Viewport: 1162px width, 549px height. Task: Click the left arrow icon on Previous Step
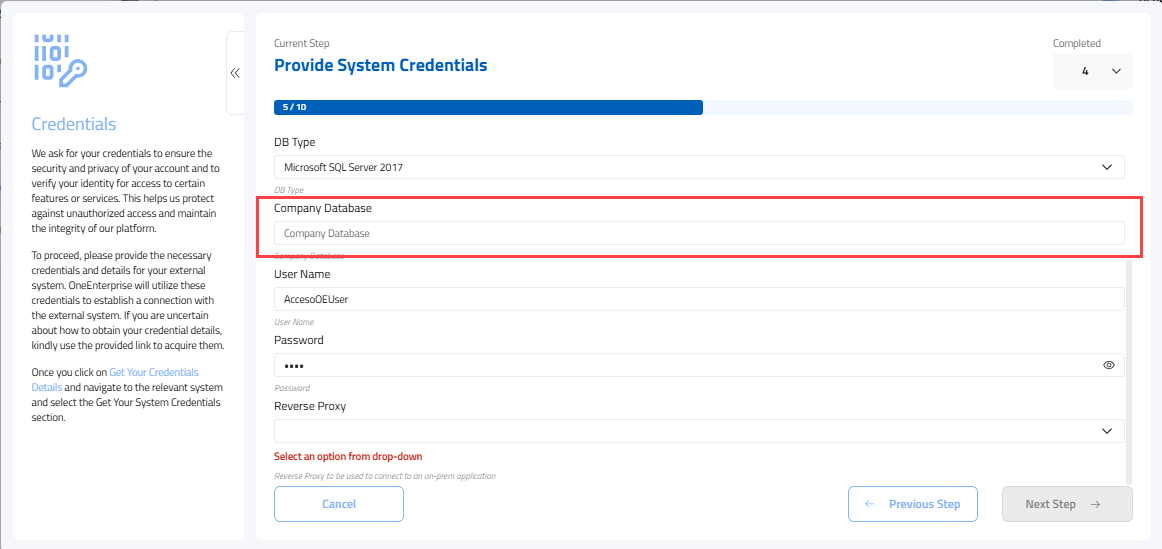[x=870, y=504]
